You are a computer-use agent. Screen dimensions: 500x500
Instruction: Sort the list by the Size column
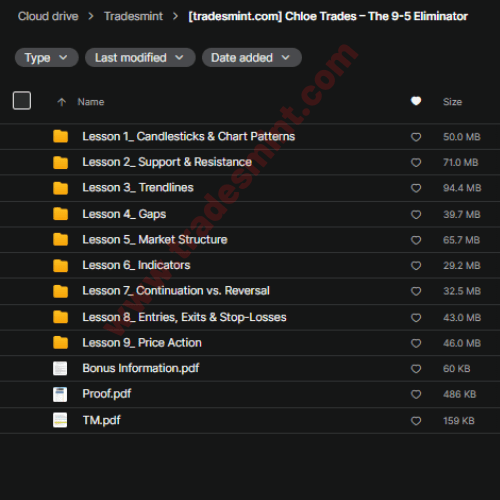coord(452,102)
